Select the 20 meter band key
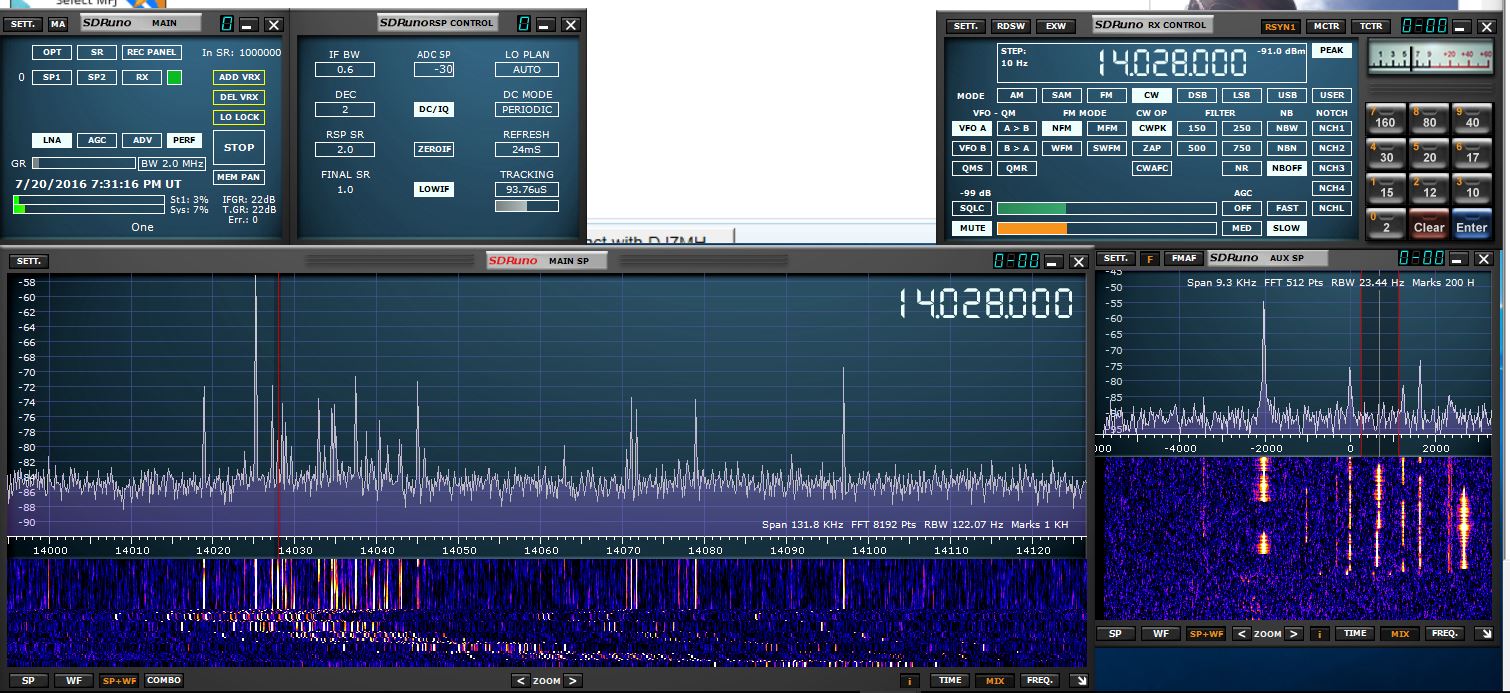This screenshot has height=693, width=1510. [1429, 152]
